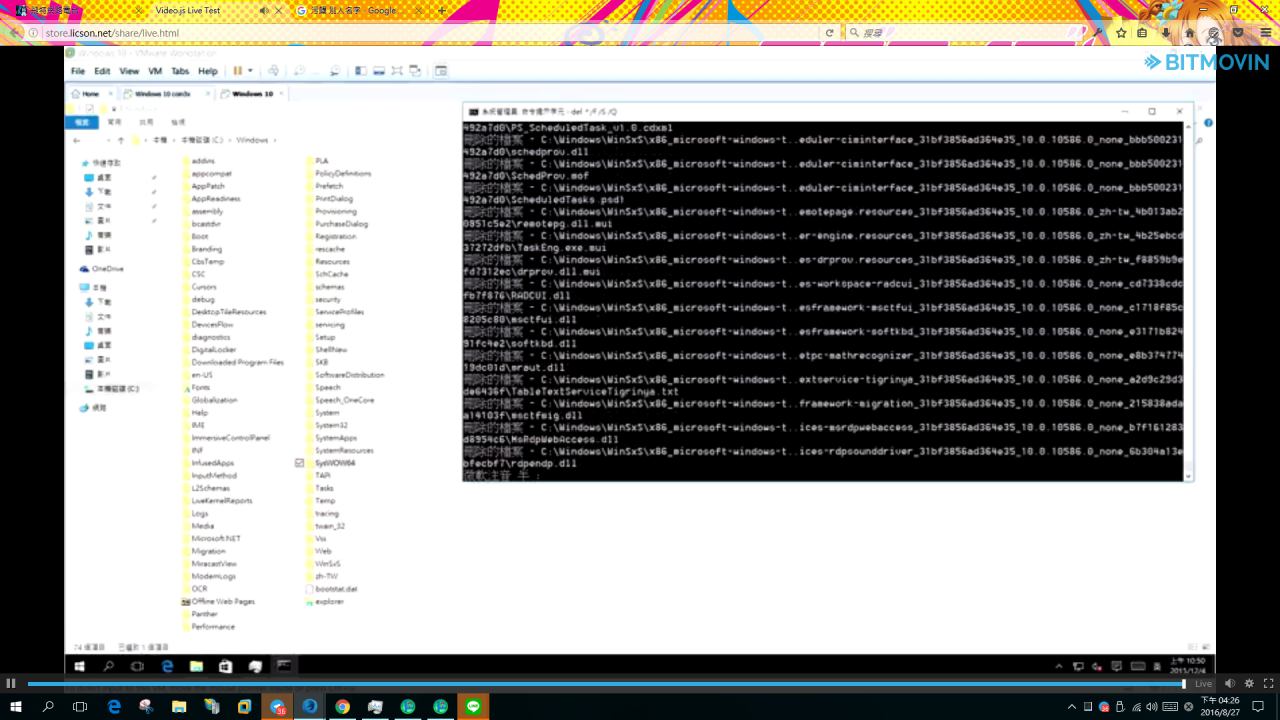Open Google Chrome from the taskbar
The image size is (1280, 720).
coord(342,707)
